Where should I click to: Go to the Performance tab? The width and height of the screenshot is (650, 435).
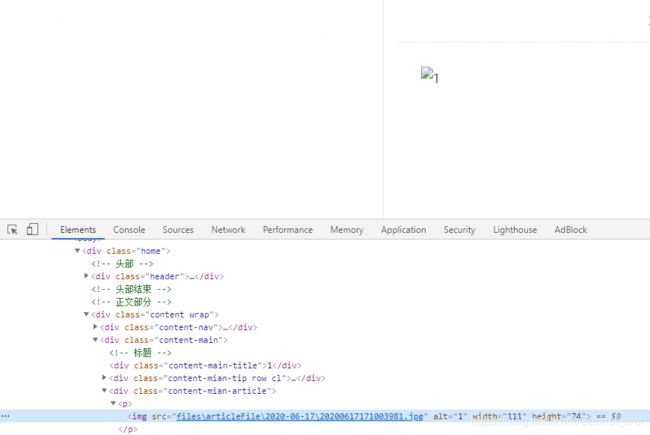288,230
